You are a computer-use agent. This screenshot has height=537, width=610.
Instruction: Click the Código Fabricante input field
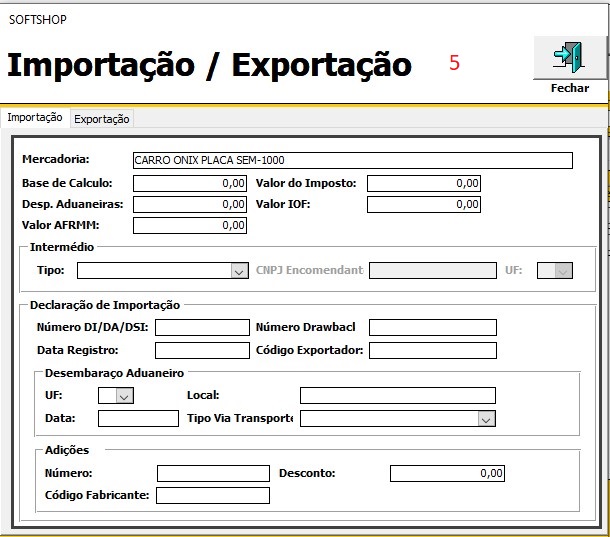(x=213, y=495)
